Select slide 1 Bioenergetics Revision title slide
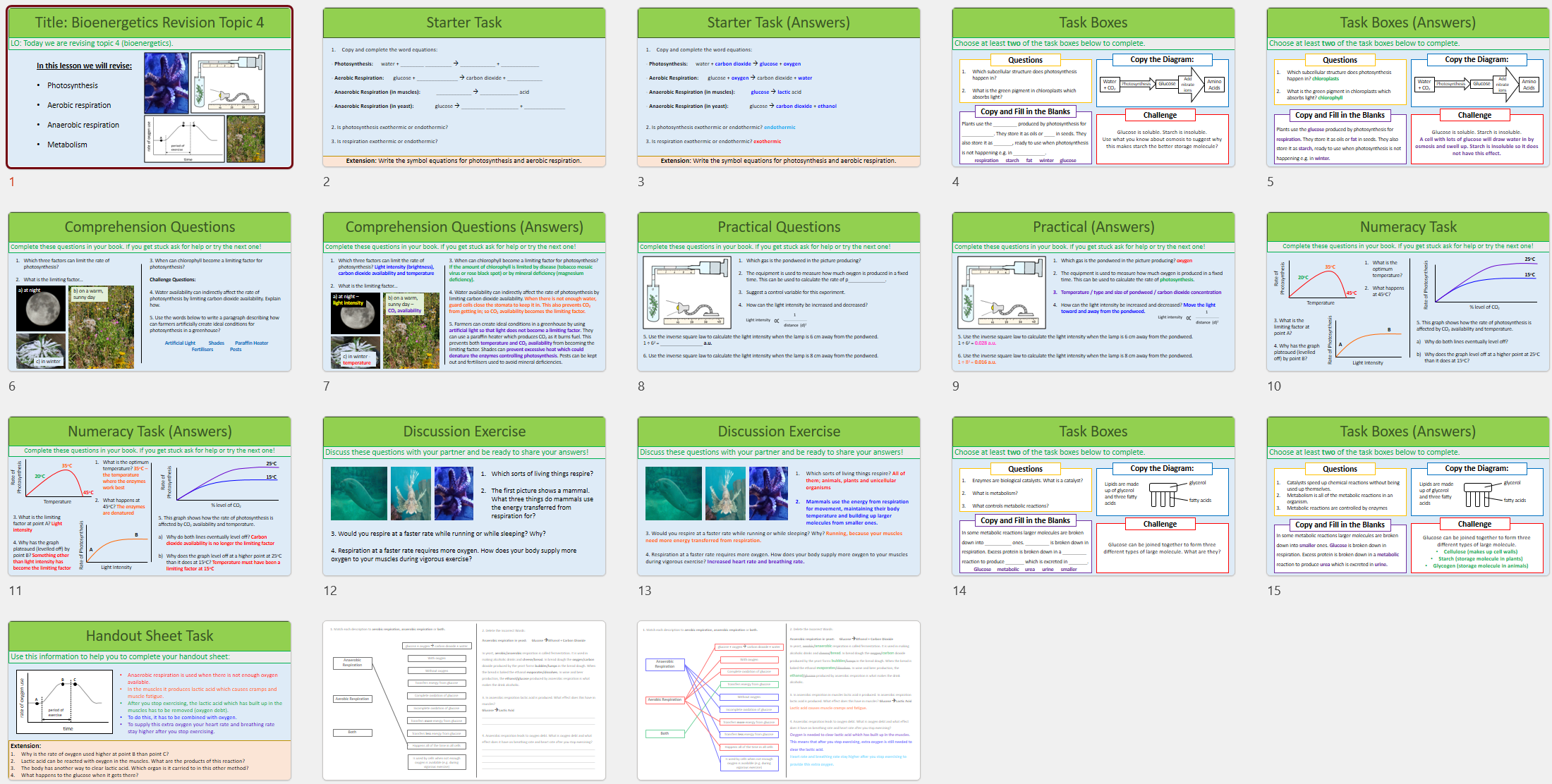 (150, 87)
